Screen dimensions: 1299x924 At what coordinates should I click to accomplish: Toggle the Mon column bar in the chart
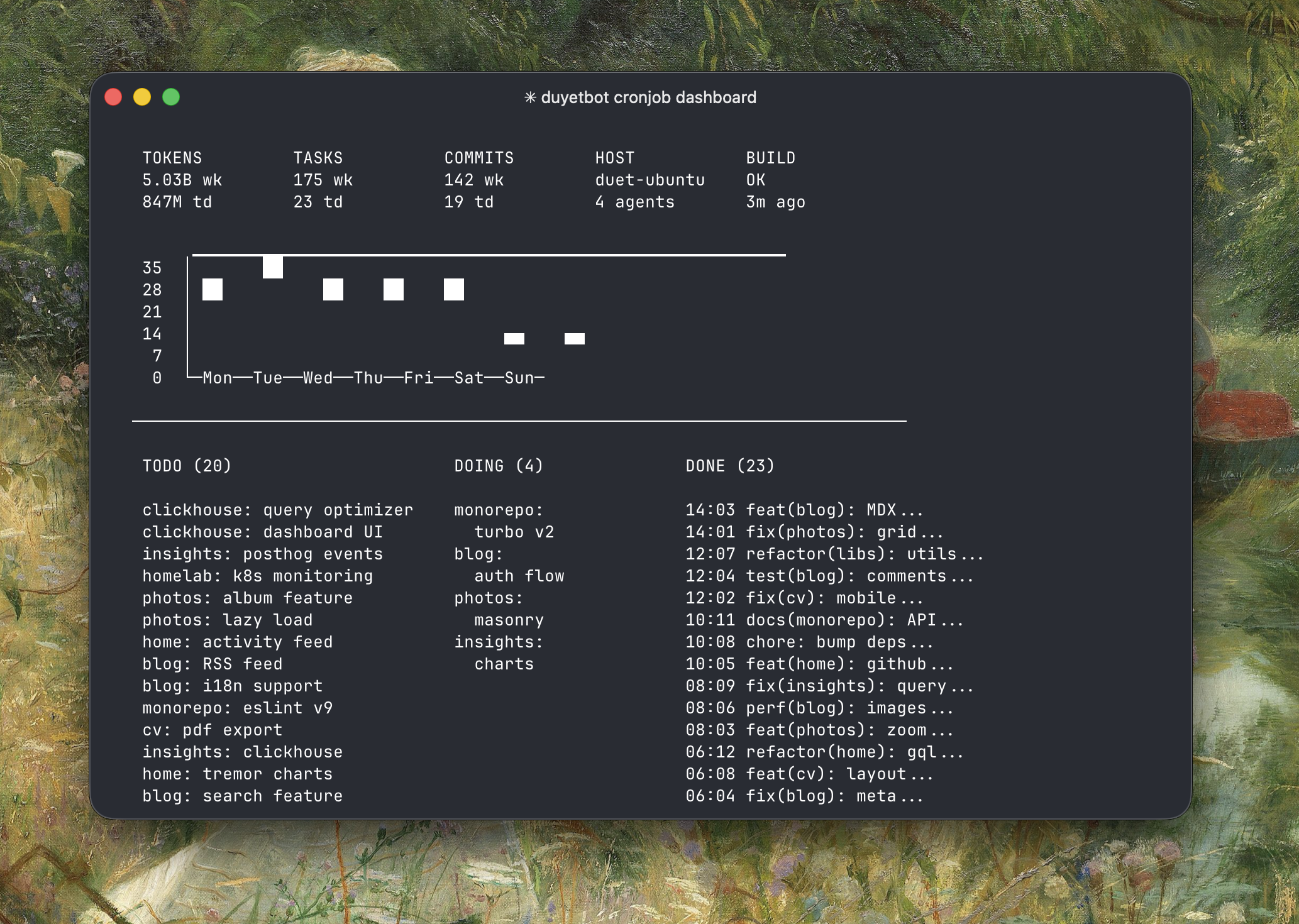214,290
